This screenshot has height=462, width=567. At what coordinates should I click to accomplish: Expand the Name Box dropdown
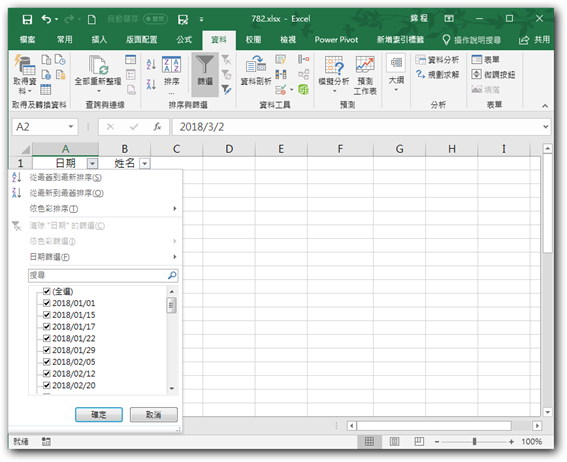coord(71,127)
